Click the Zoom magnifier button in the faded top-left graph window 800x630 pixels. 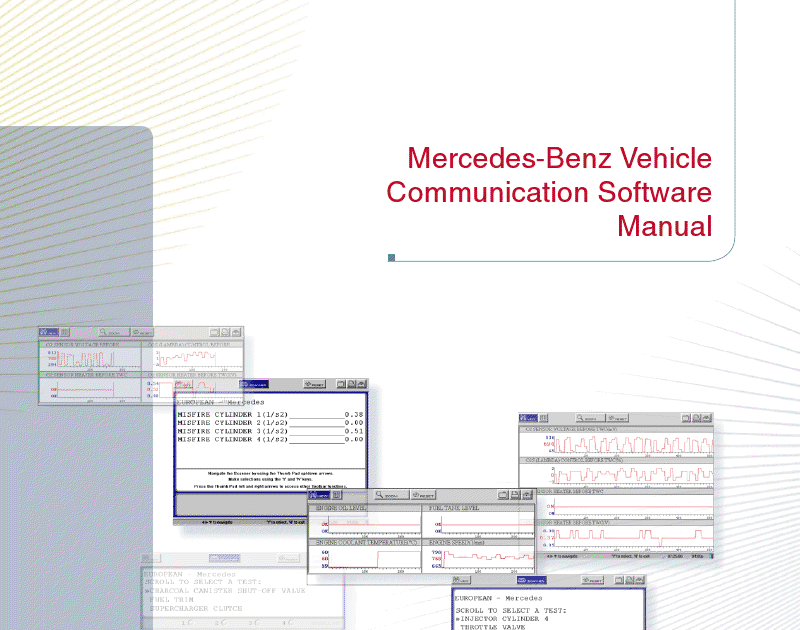coord(114,332)
